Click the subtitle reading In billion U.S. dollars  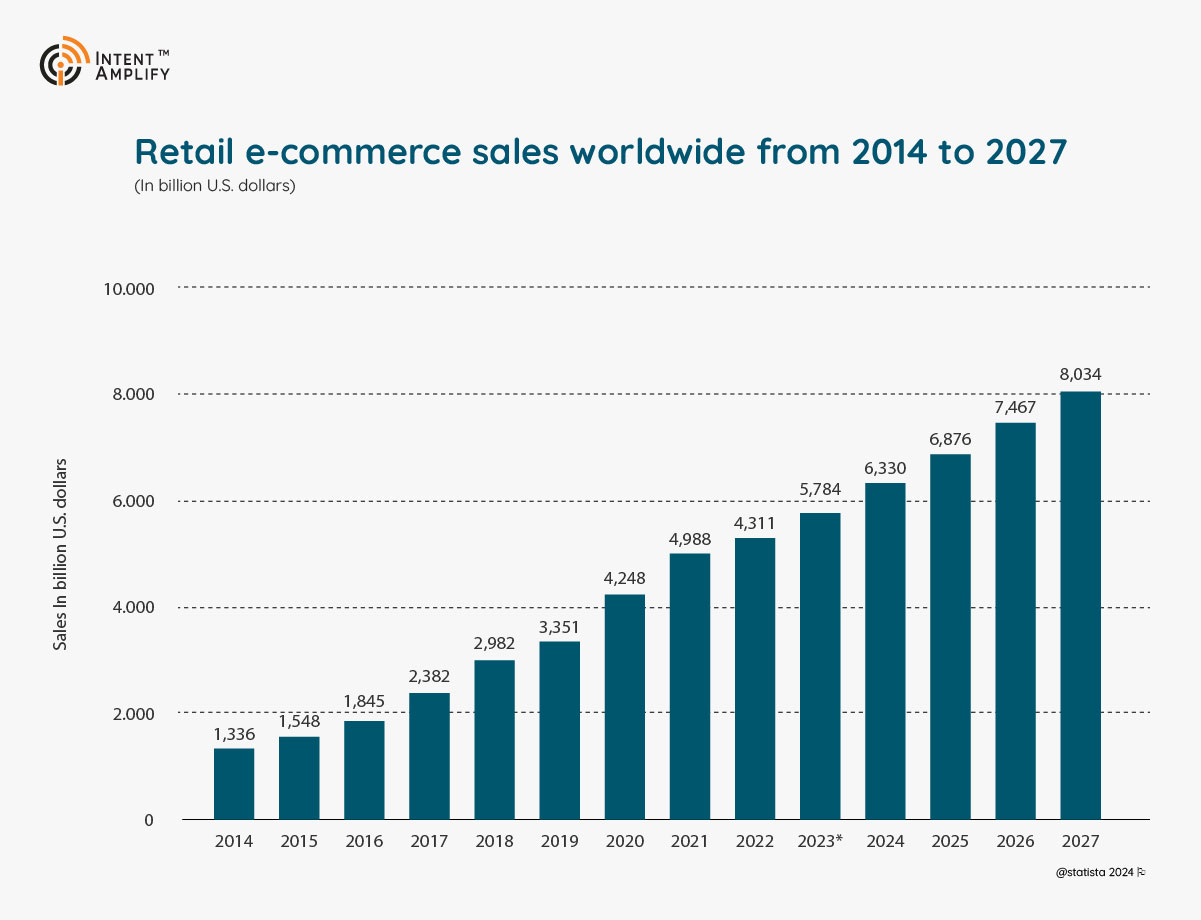tap(215, 185)
